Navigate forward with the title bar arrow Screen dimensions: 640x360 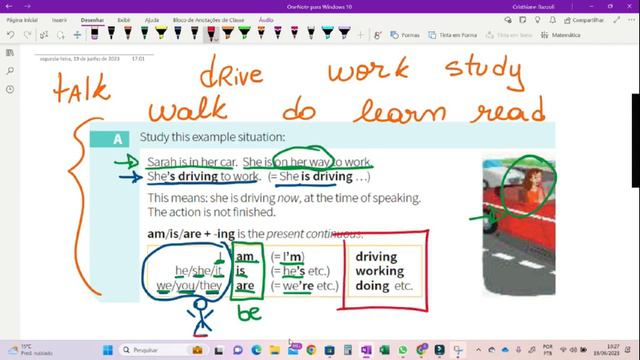tap(27, 6)
